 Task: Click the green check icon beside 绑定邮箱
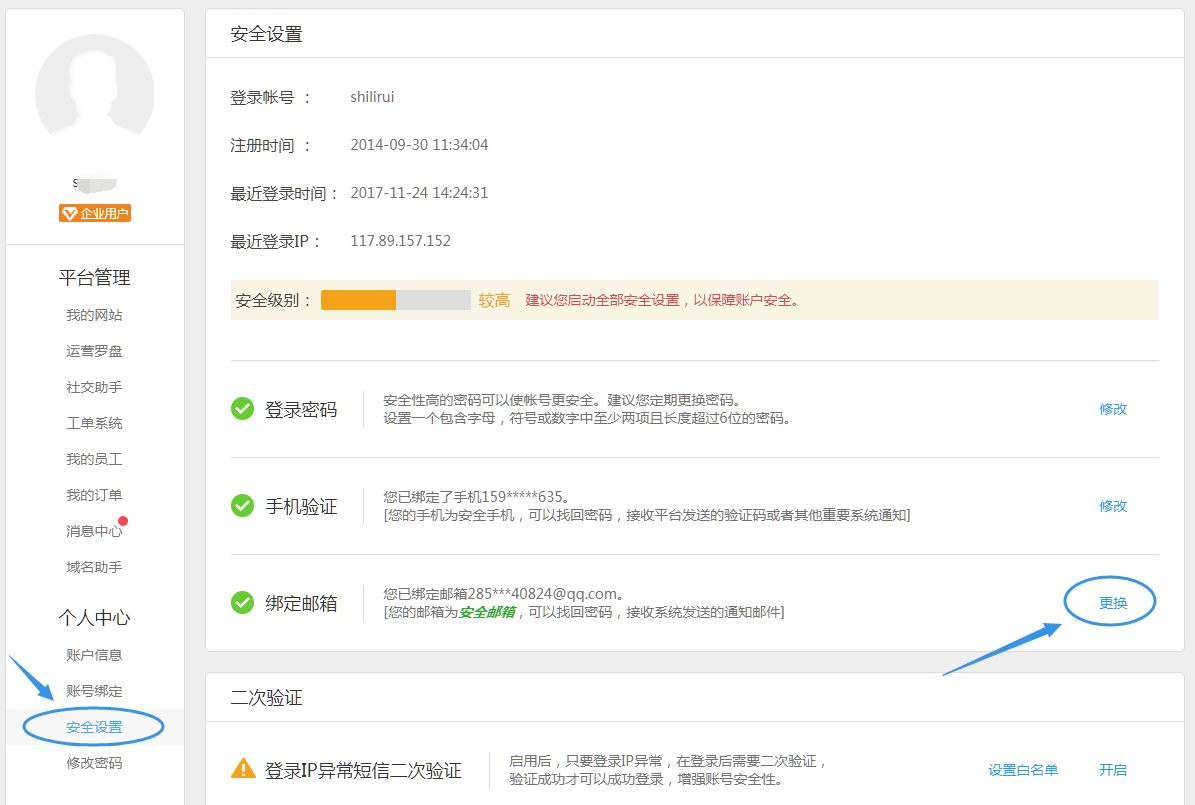[x=242, y=602]
